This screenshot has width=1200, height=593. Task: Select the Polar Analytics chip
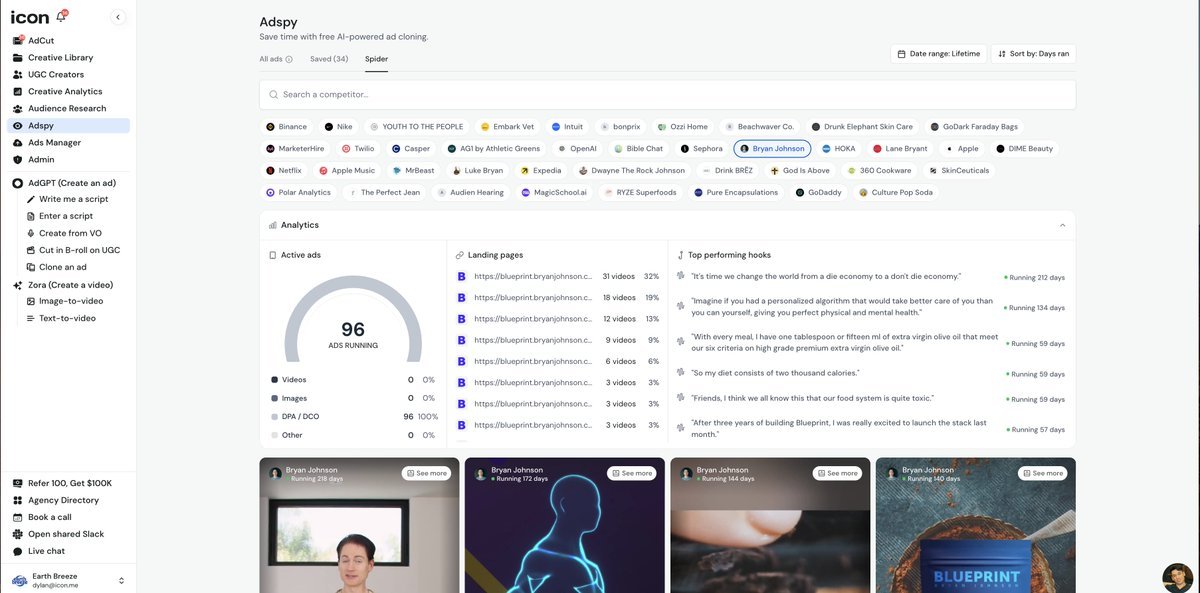tap(298, 193)
